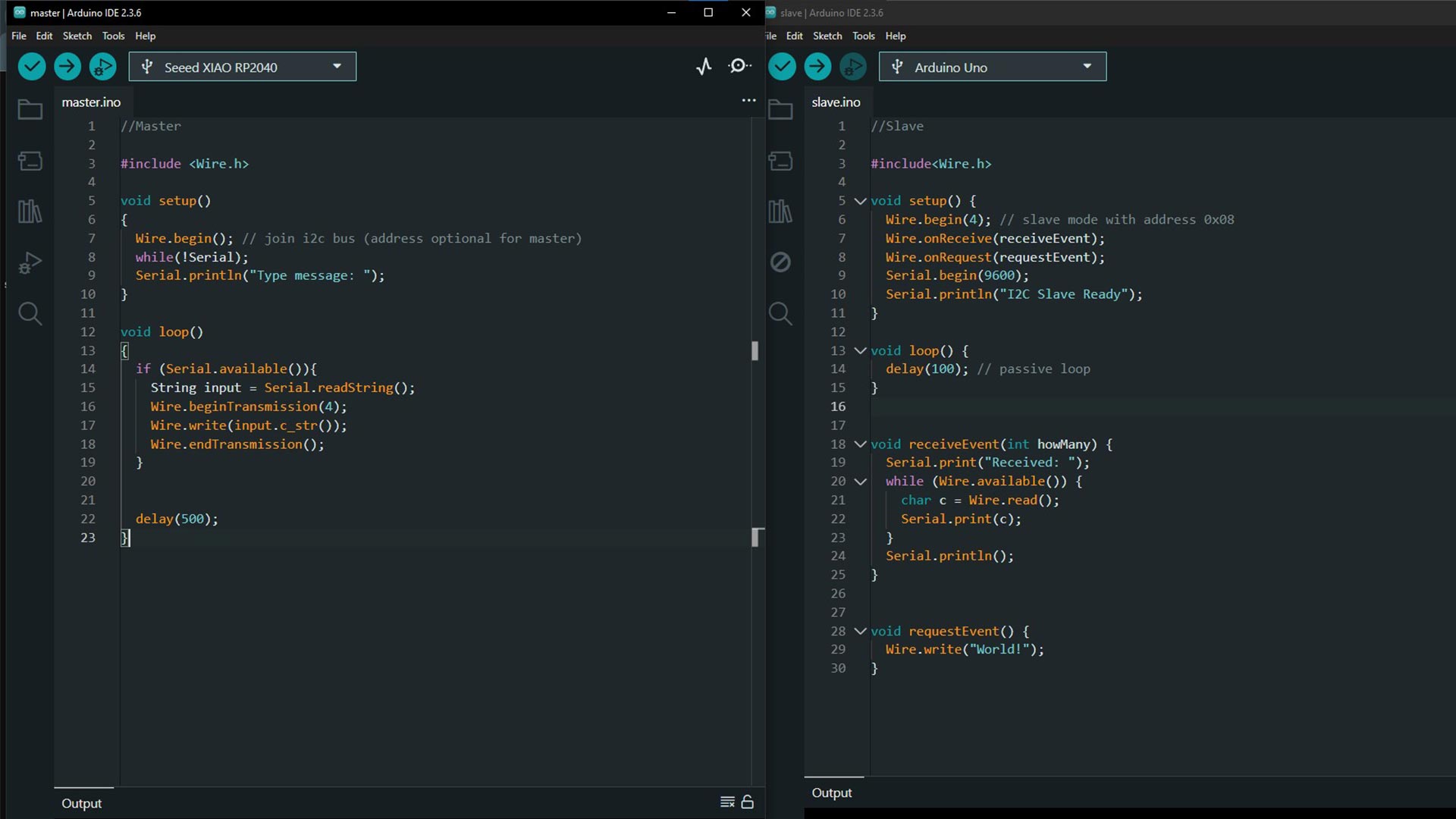Open Sketch menu in slave window
Viewport: 1456px width, 819px height.
pos(827,36)
